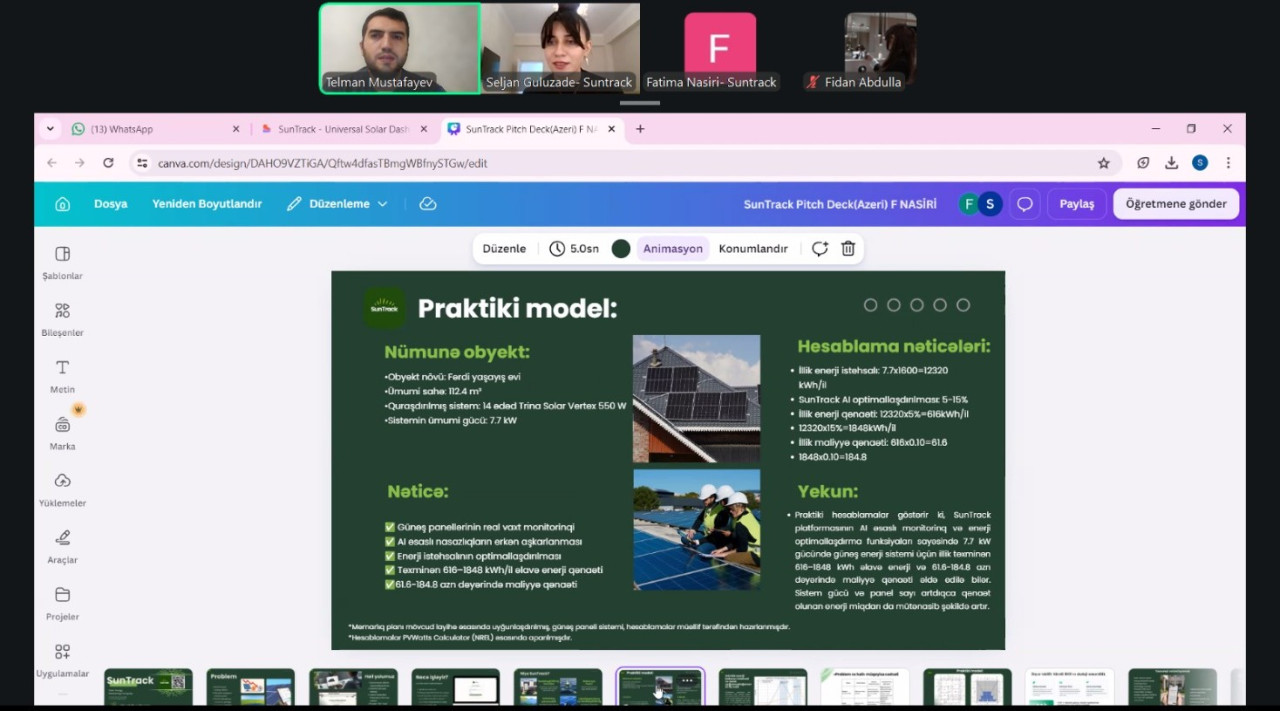Open the dark green background color swatch
This screenshot has width=1280, height=711.
click(x=621, y=249)
